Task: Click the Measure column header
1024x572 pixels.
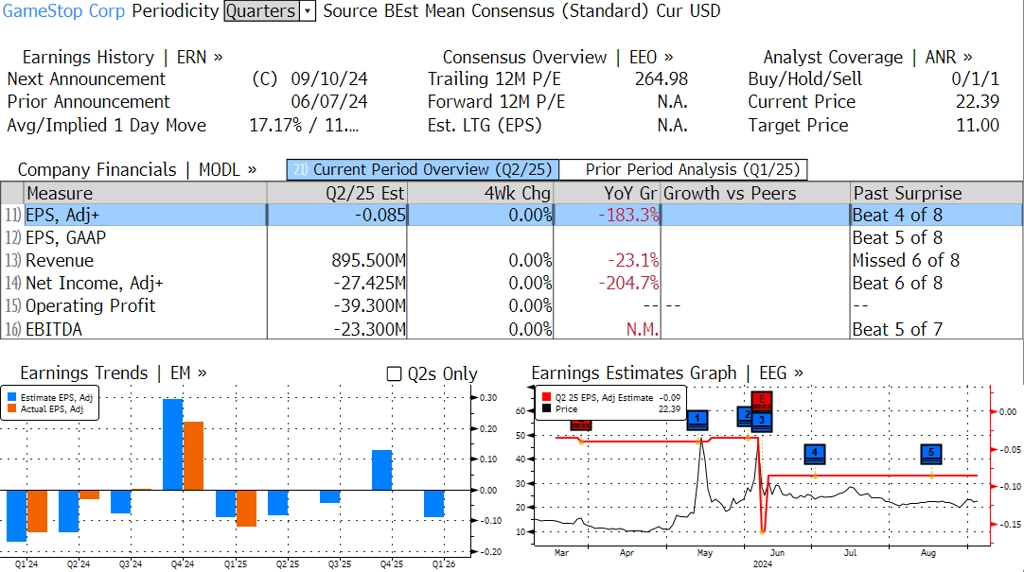Action: [145, 193]
